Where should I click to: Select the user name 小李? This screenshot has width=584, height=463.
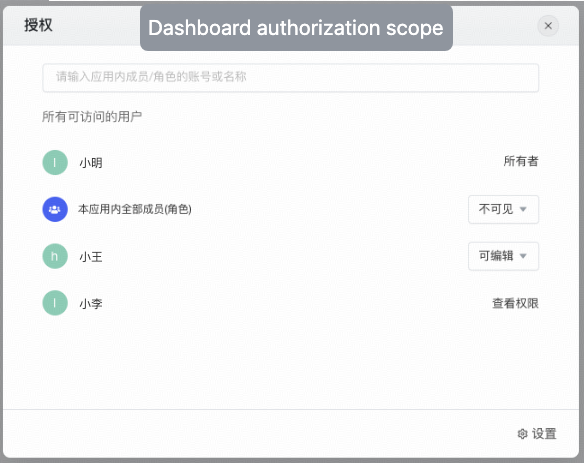point(91,304)
